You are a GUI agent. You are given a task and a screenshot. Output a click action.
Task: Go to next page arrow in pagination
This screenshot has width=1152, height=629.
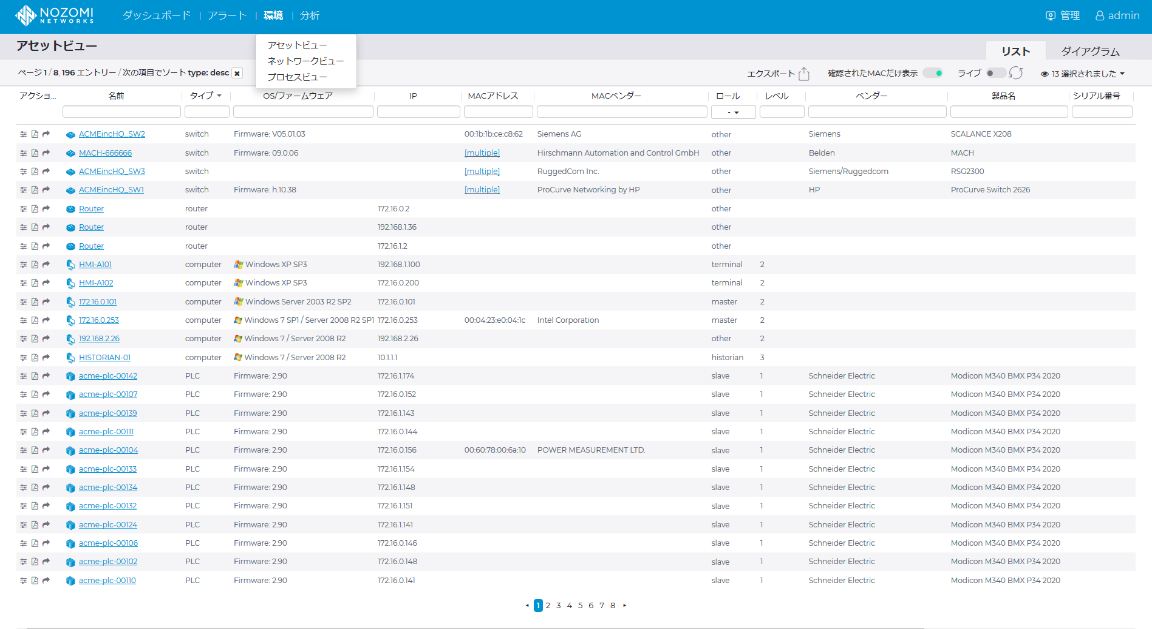(624, 605)
